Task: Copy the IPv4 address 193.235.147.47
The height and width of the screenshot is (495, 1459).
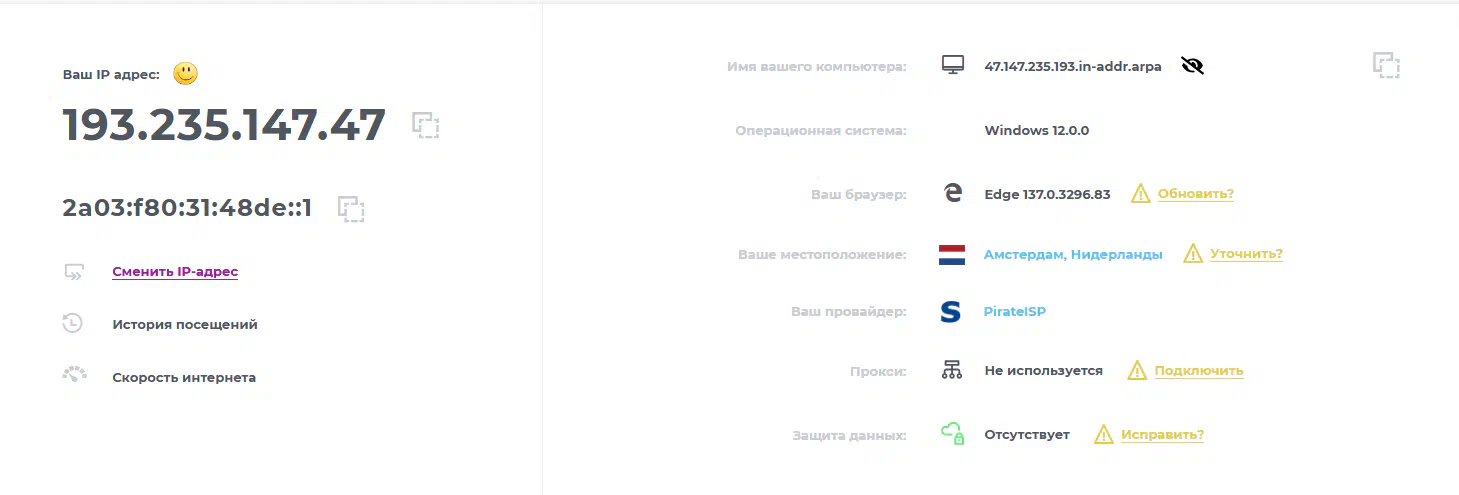Action: pos(426,125)
